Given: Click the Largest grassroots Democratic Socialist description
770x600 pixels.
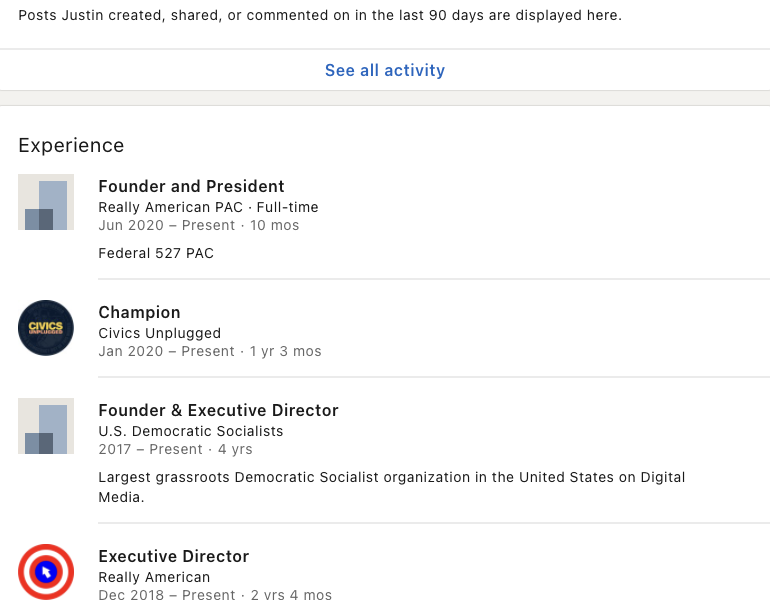Looking at the screenshot, I should [x=391, y=477].
